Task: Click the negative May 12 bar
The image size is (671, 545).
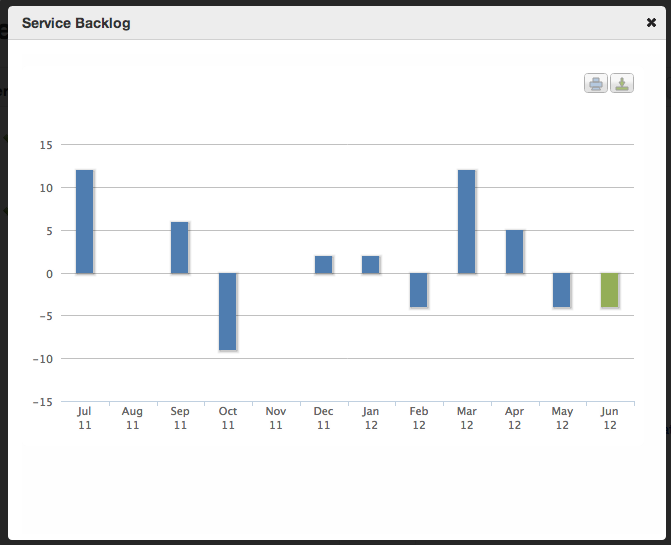Action: pyautogui.click(x=562, y=290)
